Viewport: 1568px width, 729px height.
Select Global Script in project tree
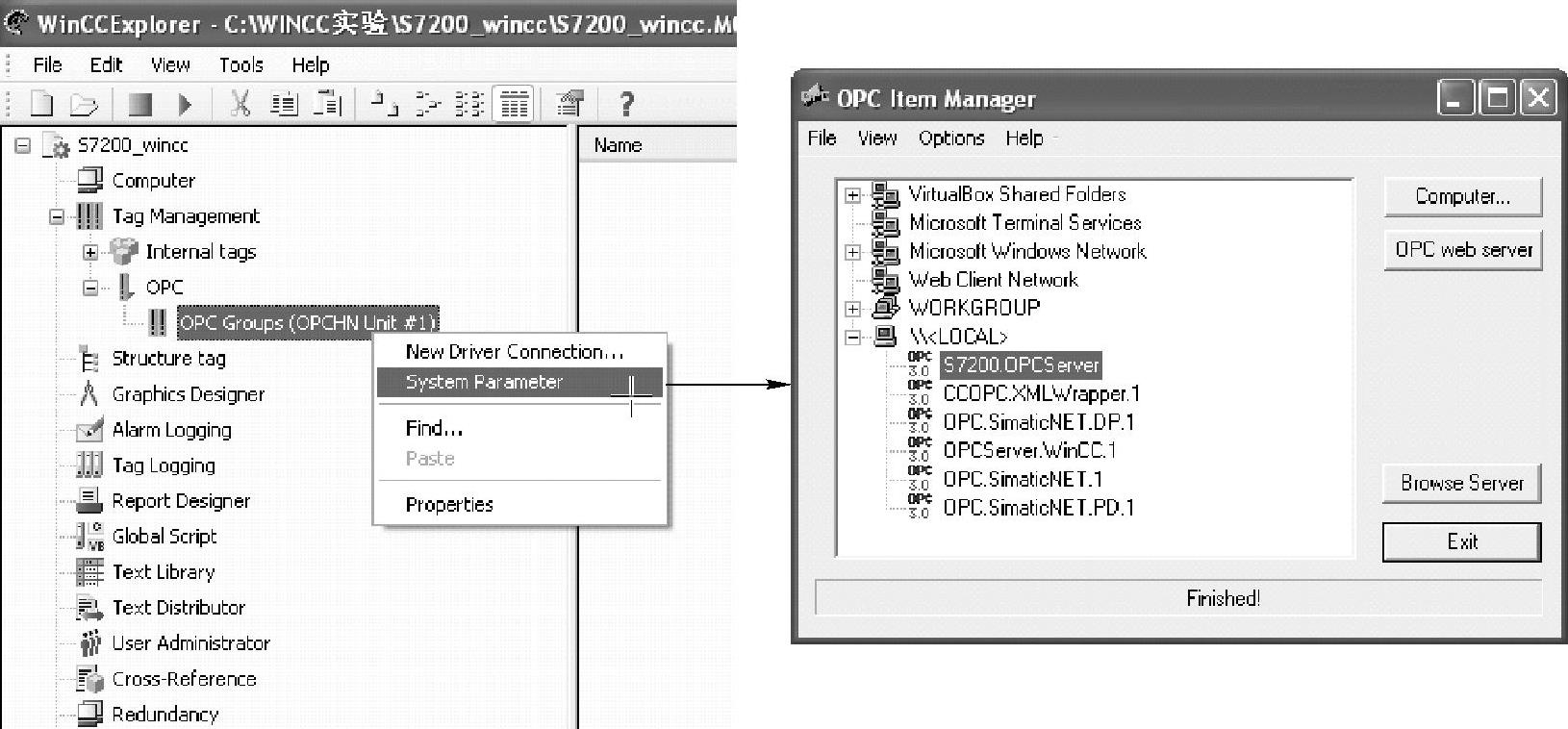click(x=164, y=537)
